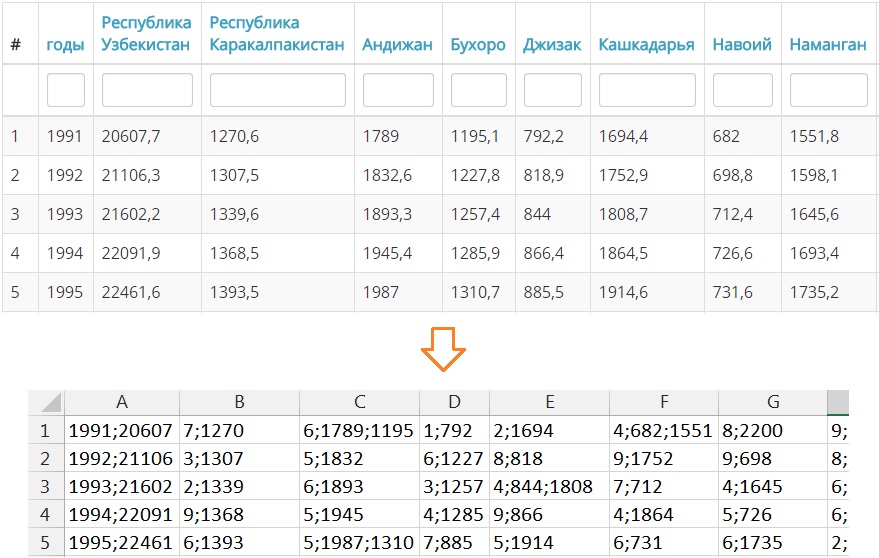Image resolution: width=879 pixels, height=558 pixels.
Task: Click the Навоий column header
Action: pyautogui.click(x=742, y=44)
